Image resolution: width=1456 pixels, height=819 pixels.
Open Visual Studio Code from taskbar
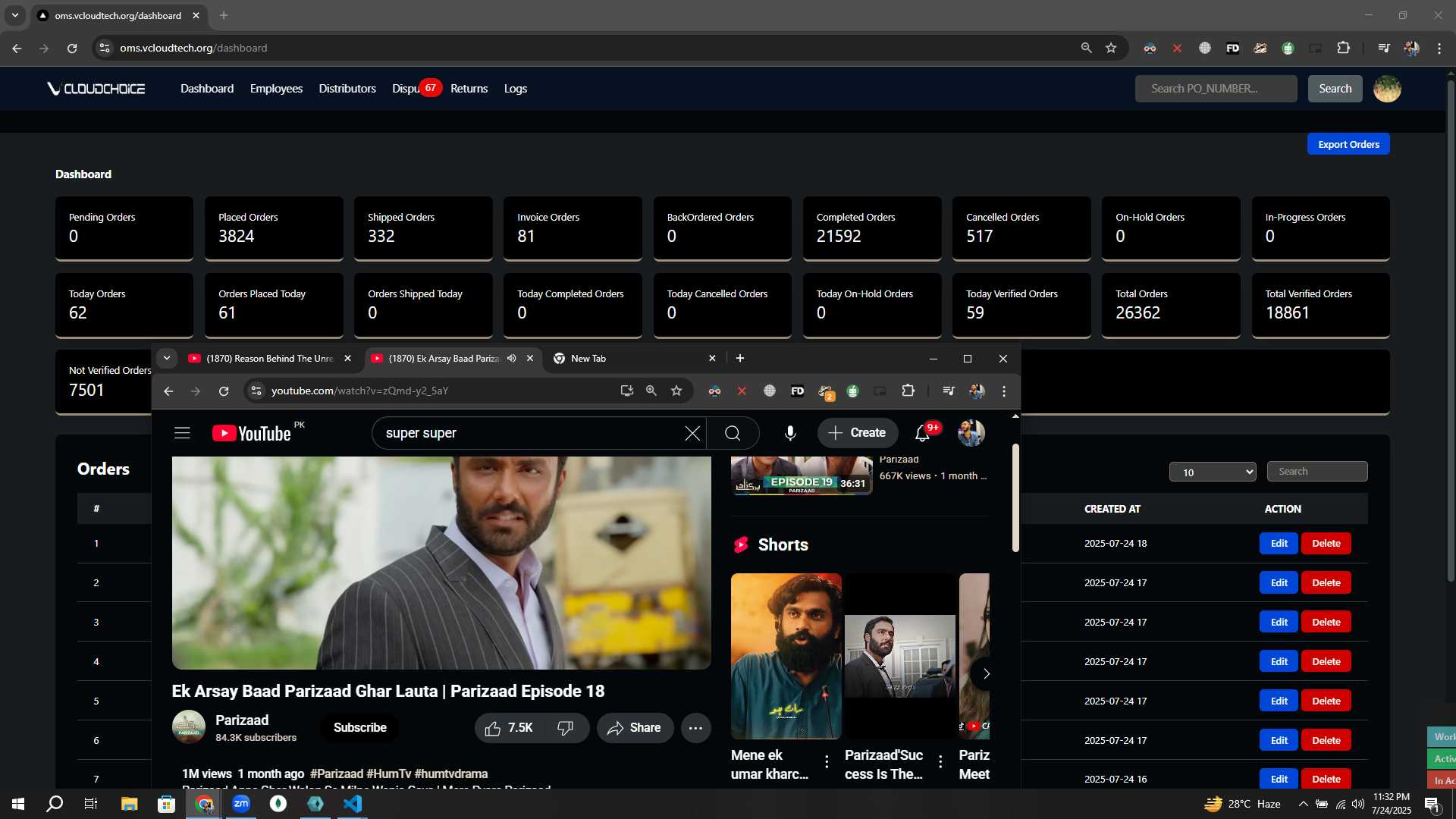coord(353,804)
